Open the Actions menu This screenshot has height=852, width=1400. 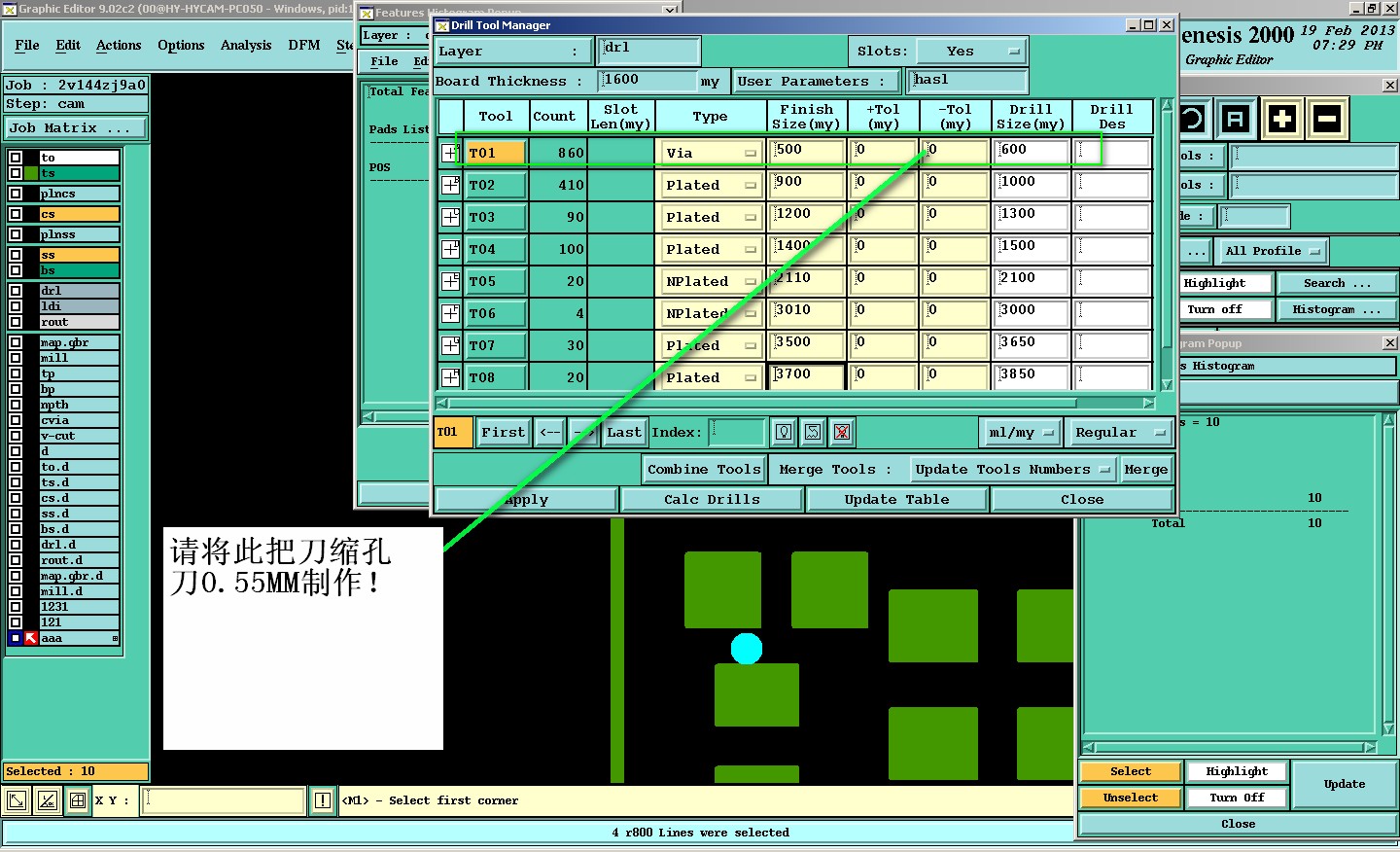(119, 45)
